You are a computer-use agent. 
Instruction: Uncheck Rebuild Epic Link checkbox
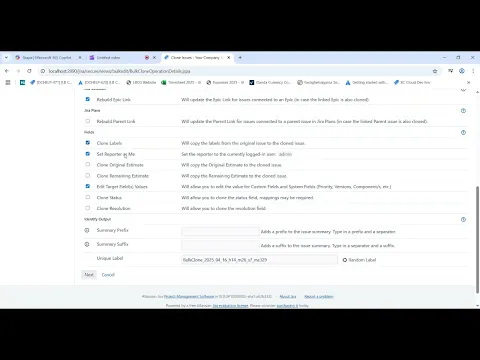click(x=88, y=99)
